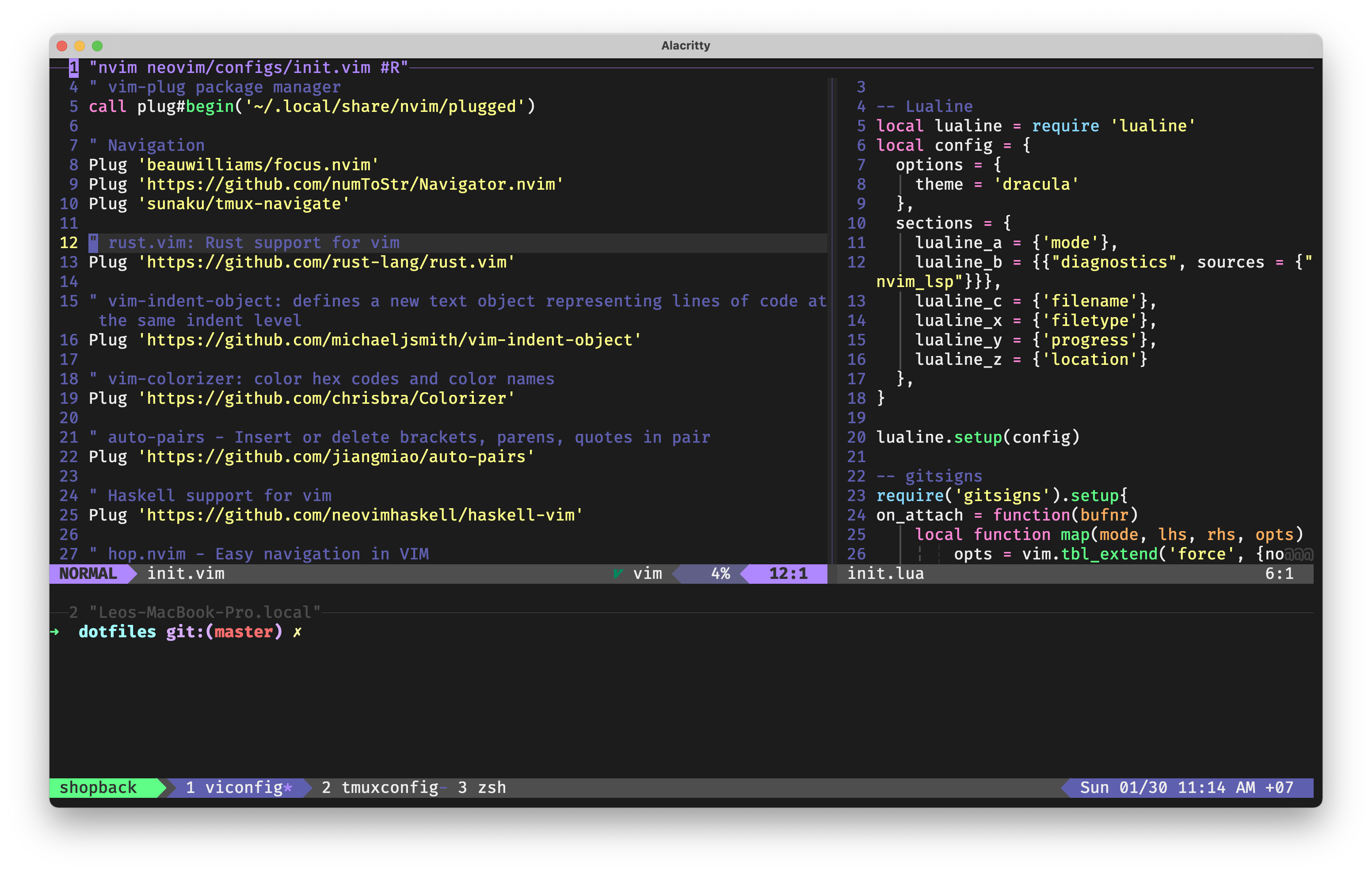Click init.vim filename in left statusline
The image size is (1372, 873).
186,574
